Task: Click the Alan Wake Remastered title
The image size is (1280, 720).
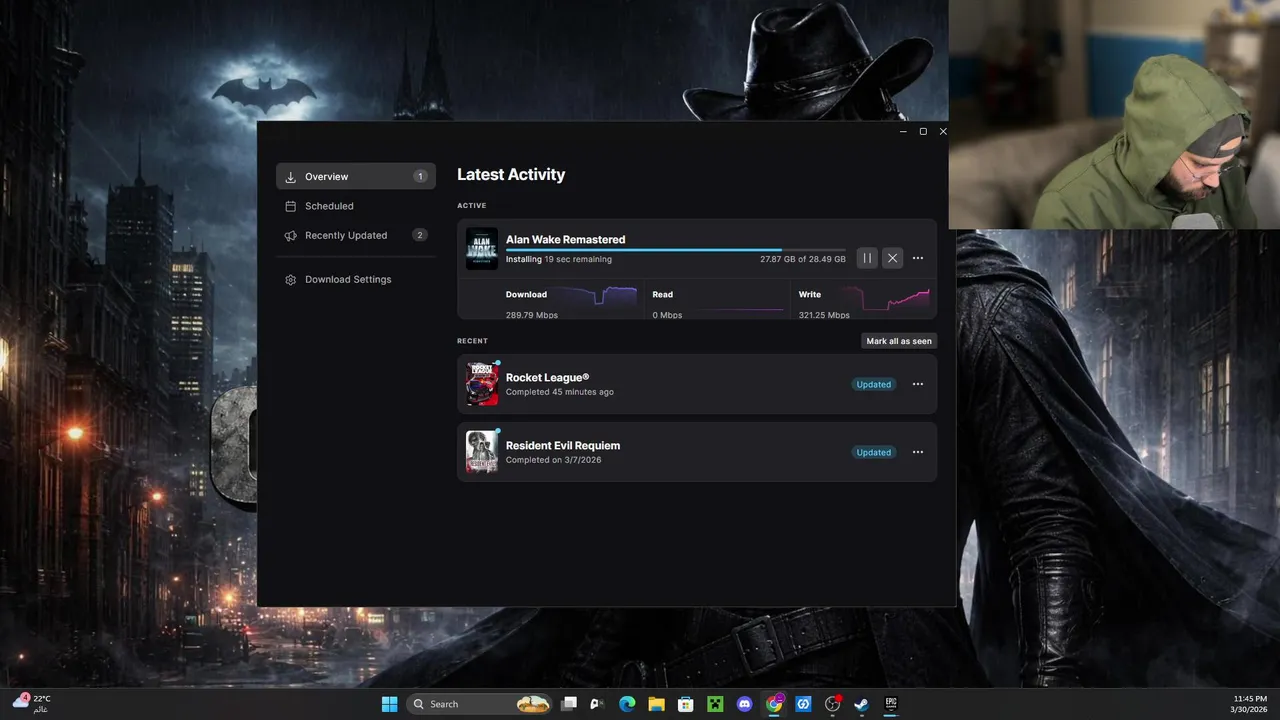Action: tap(565, 239)
